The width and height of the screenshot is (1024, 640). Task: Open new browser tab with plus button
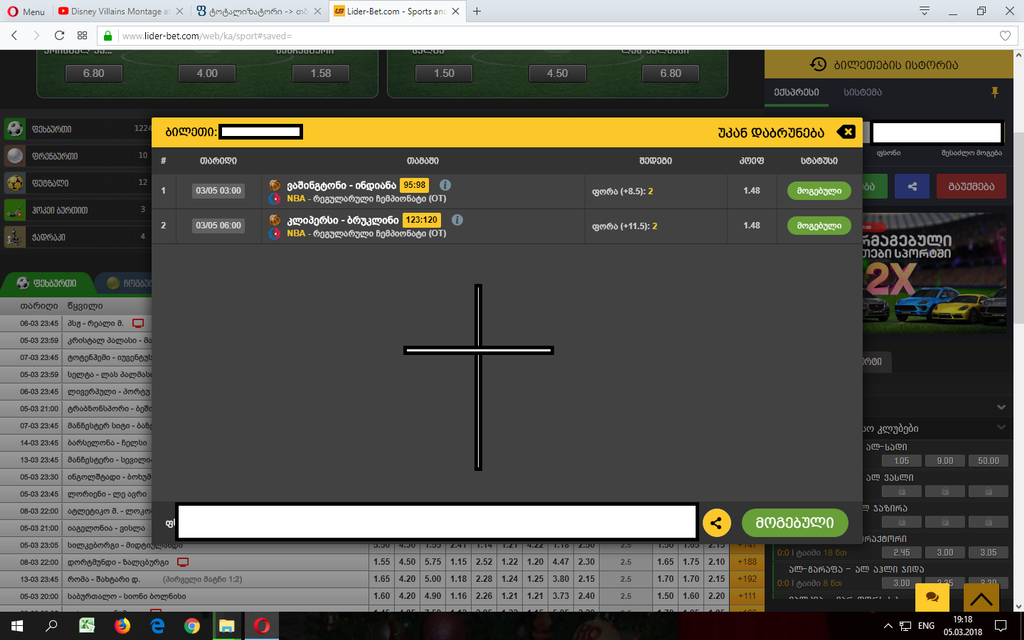(x=477, y=11)
